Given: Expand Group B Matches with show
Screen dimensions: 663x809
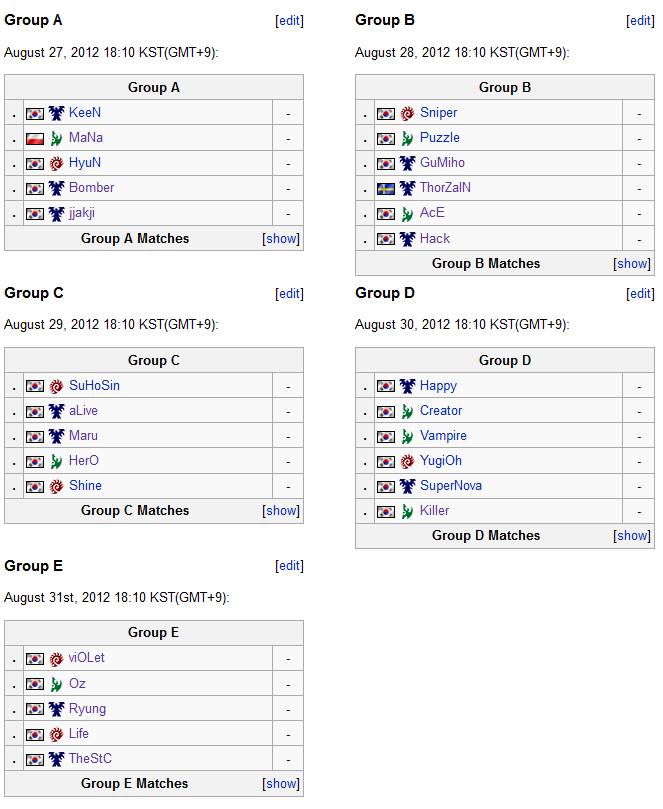Looking at the screenshot, I should (632, 264).
